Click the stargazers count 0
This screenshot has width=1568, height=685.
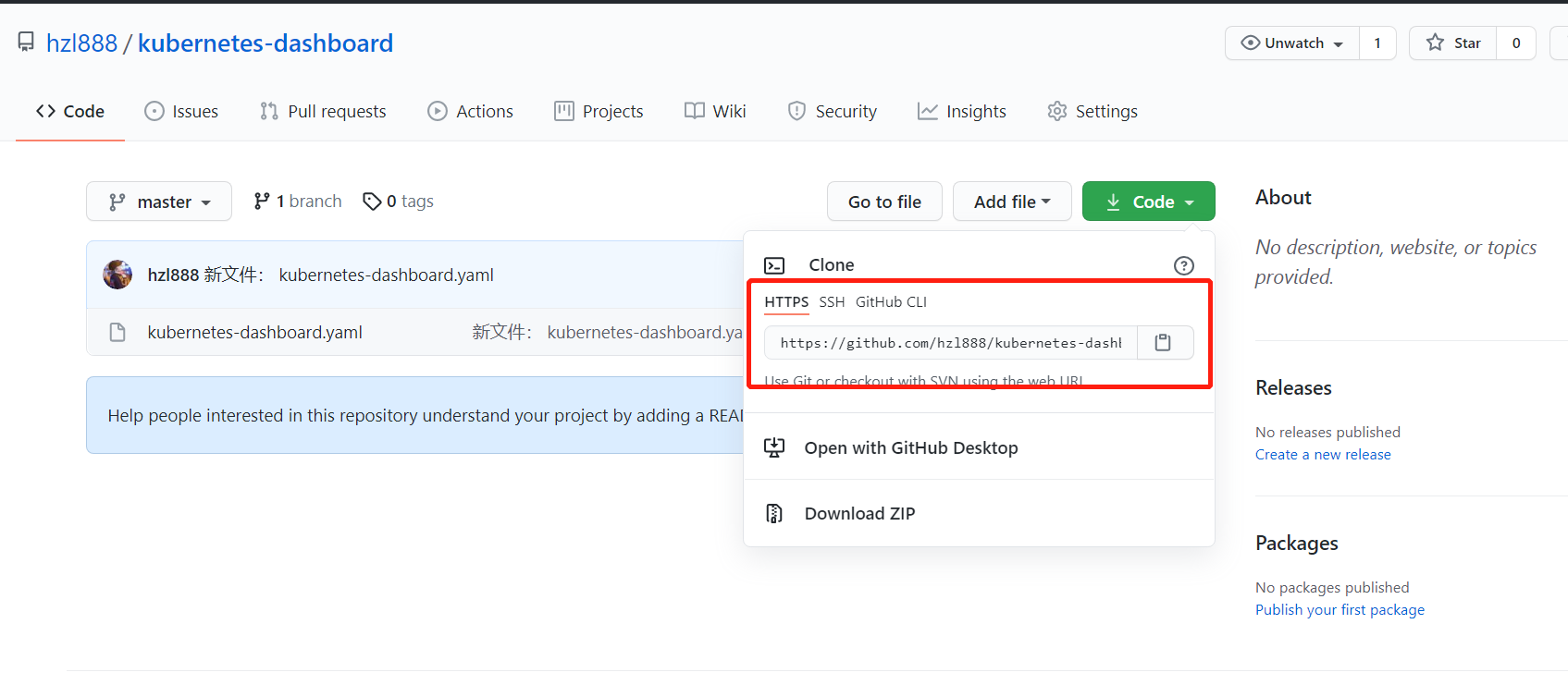point(1516,43)
